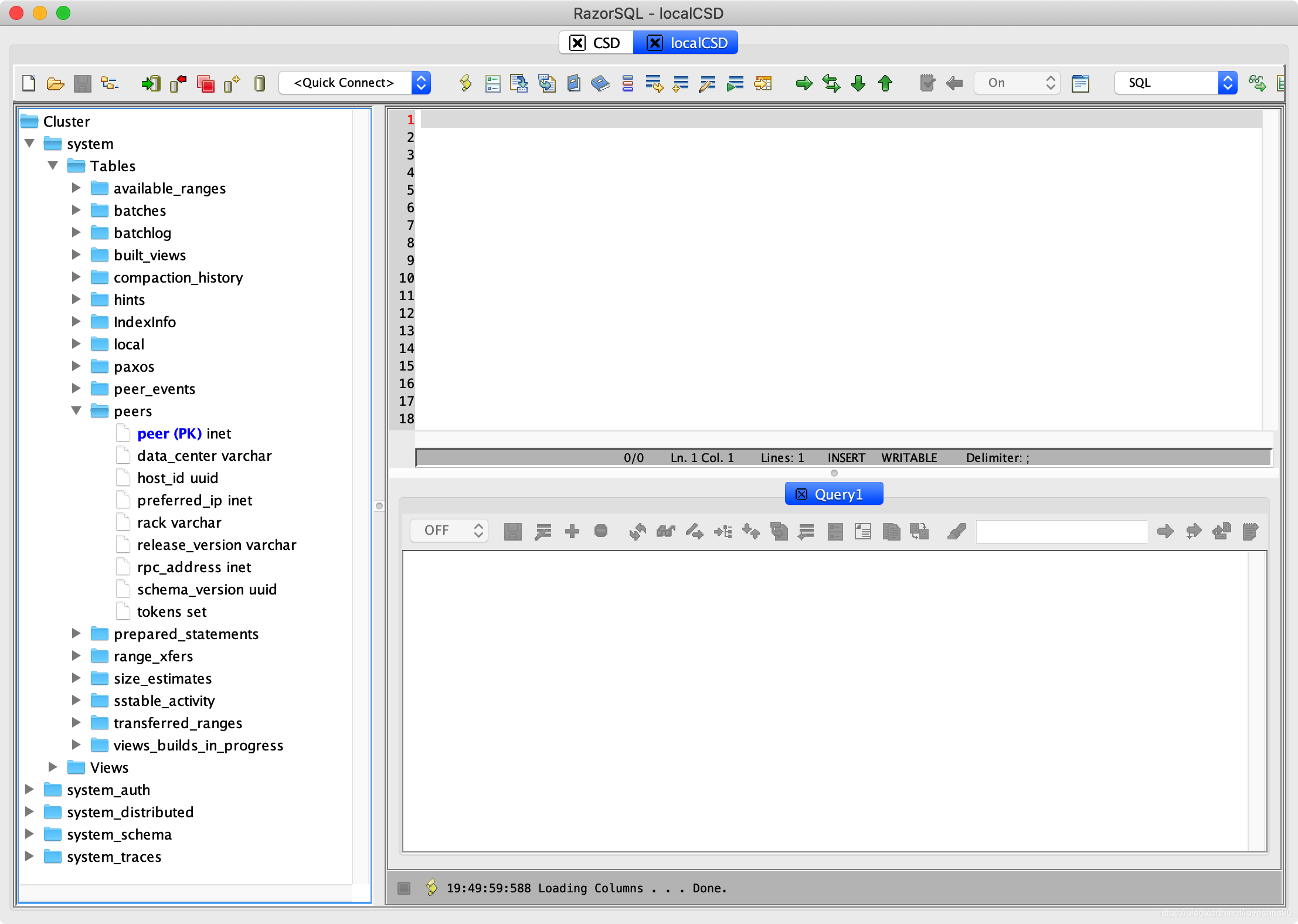This screenshot has width=1298, height=924.
Task: Click the query results search field
Action: pos(1061,531)
